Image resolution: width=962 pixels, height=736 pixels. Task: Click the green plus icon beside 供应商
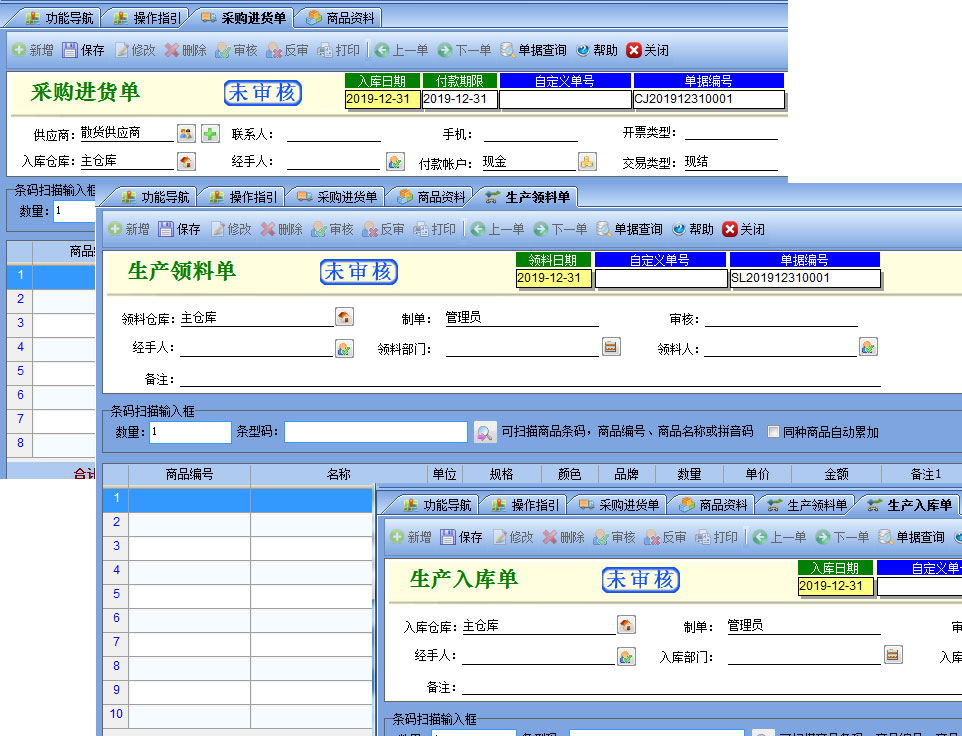(210, 133)
